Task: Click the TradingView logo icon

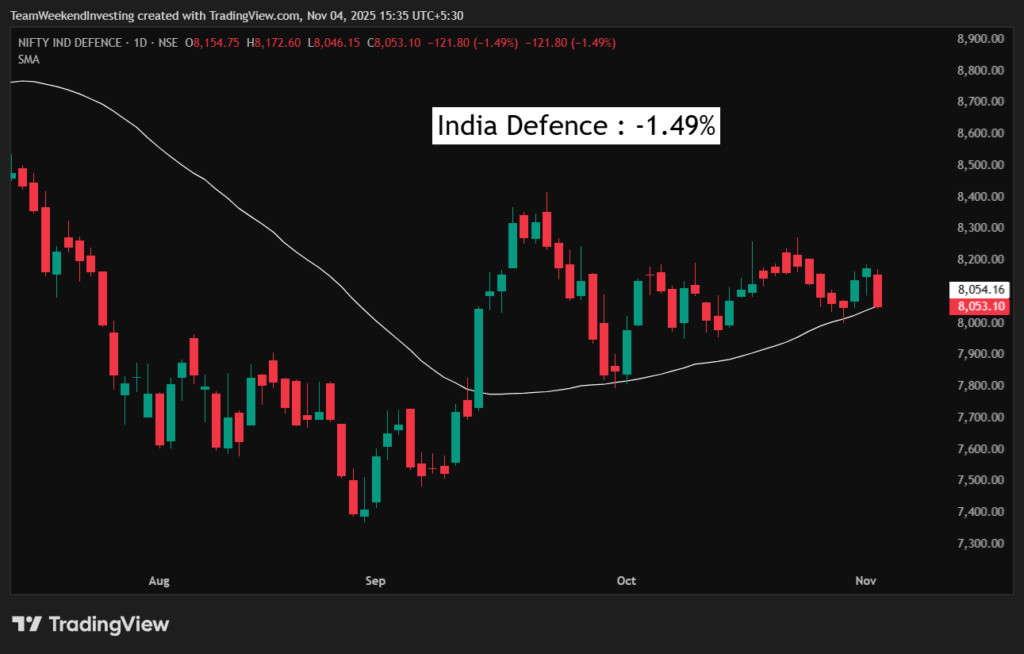Action: tap(27, 624)
